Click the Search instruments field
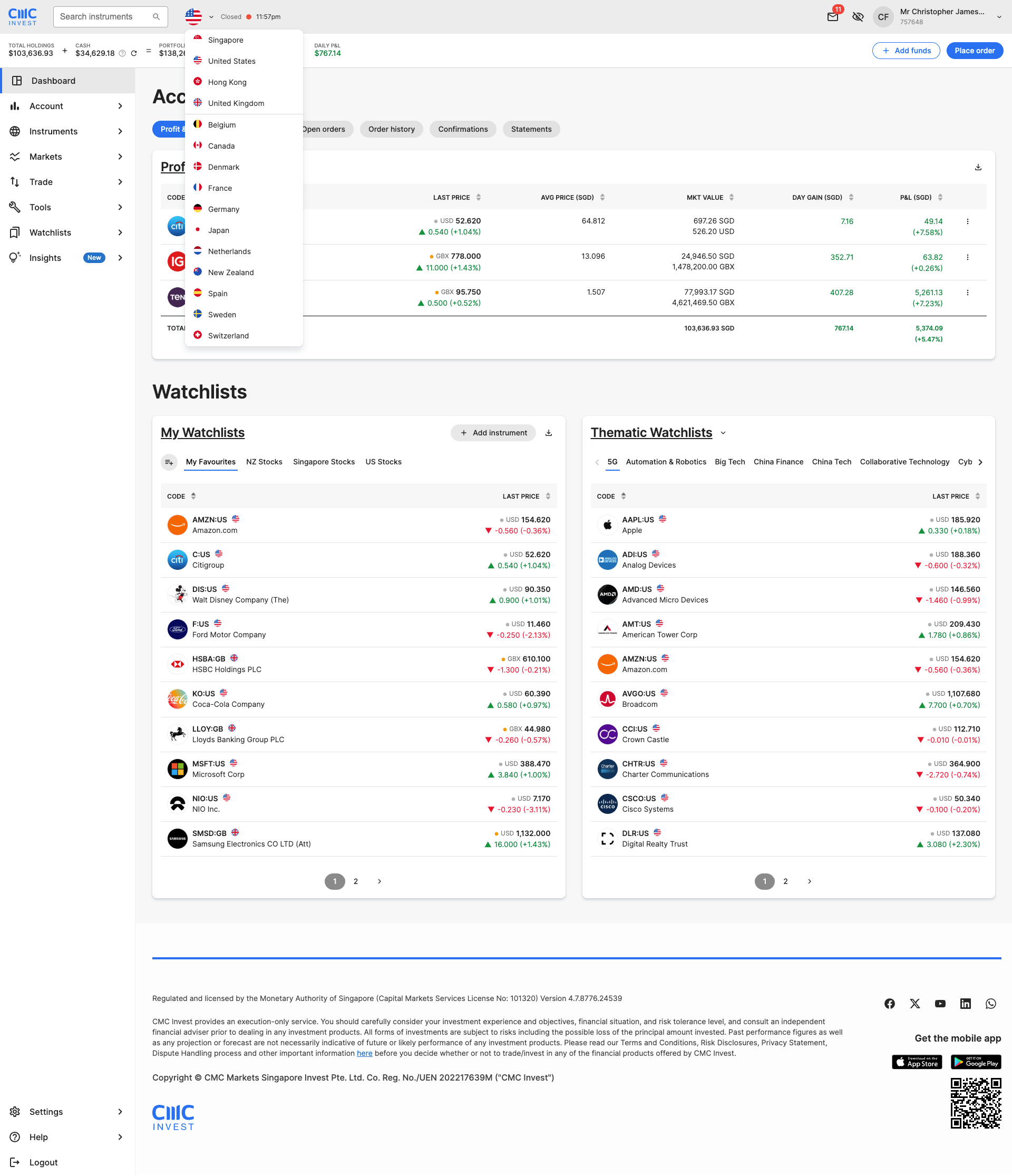This screenshot has width=1012, height=1176. point(110,16)
